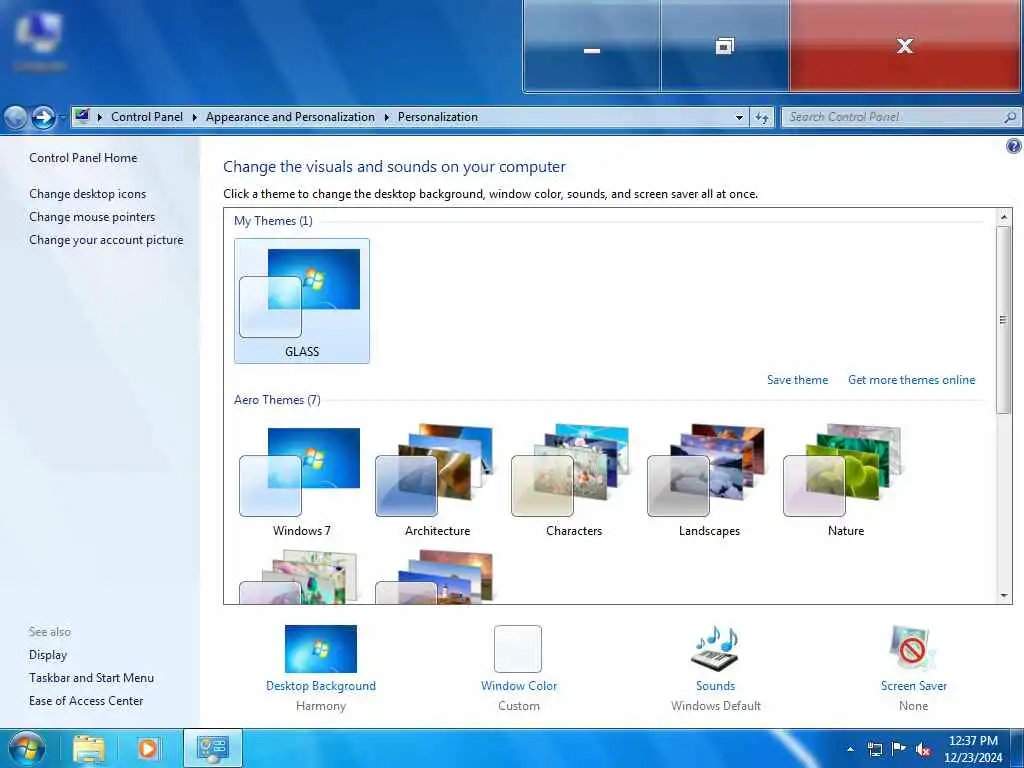Select the Nature theme
The width and height of the screenshot is (1024, 768).
[845, 481]
